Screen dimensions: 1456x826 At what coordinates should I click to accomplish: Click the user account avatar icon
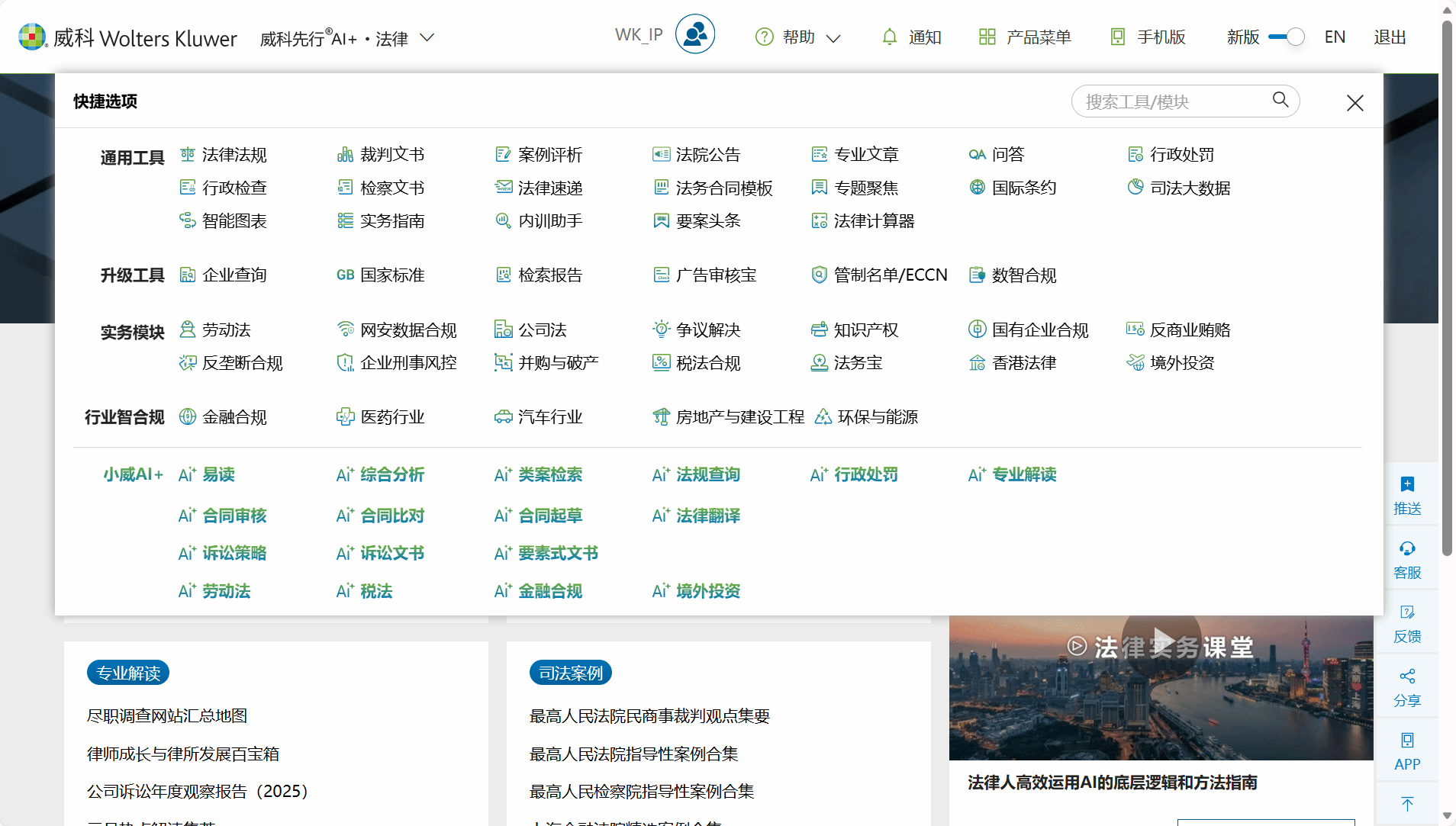pos(694,35)
